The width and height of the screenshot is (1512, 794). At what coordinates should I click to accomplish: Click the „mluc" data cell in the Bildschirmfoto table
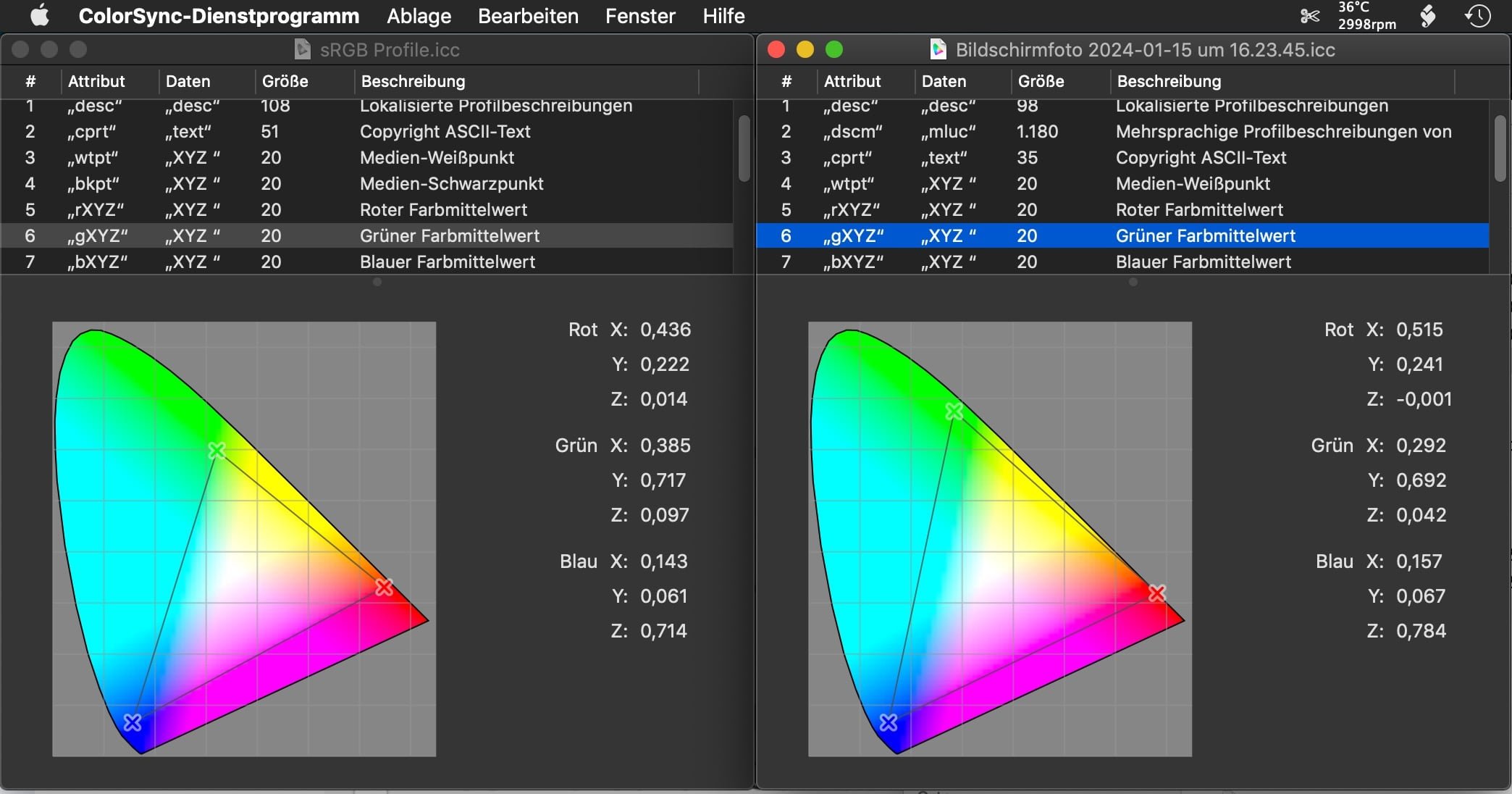[948, 132]
